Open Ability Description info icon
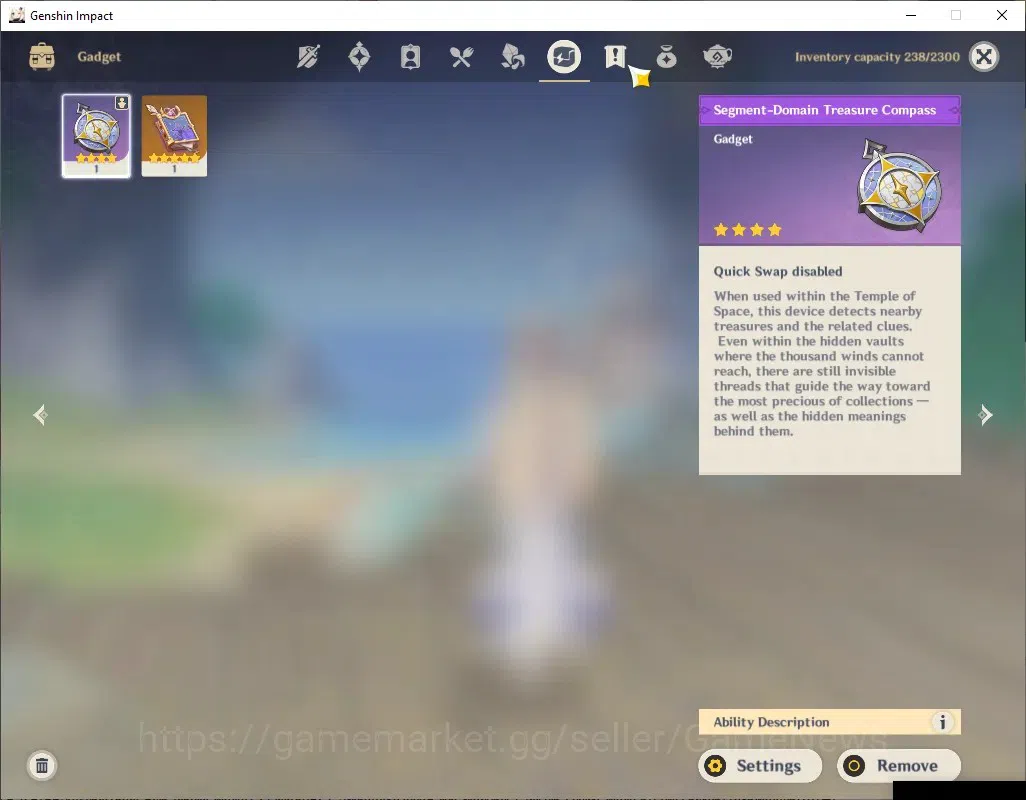The height and width of the screenshot is (800, 1026). (942, 722)
